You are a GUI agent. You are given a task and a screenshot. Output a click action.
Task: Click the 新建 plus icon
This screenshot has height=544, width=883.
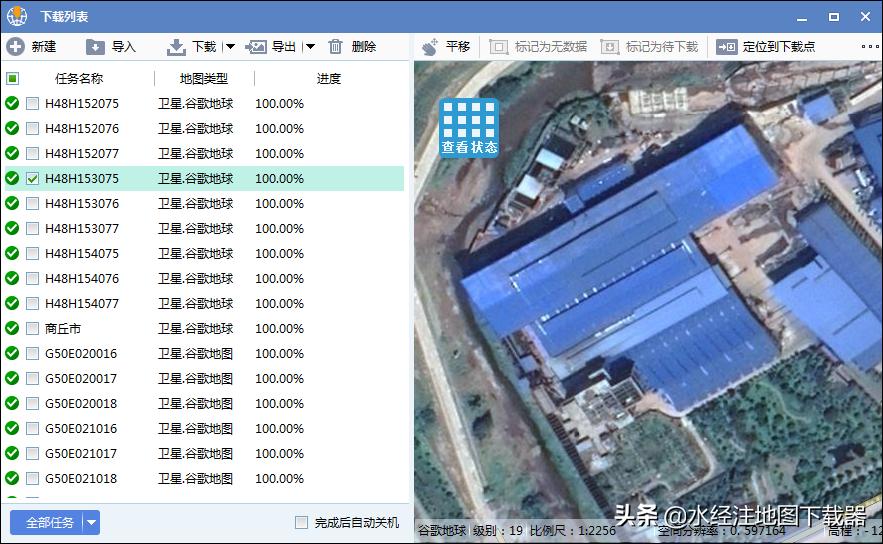click(x=15, y=47)
